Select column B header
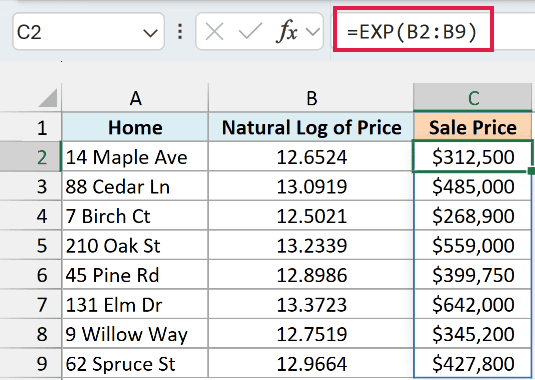The image size is (535, 380). point(311,98)
